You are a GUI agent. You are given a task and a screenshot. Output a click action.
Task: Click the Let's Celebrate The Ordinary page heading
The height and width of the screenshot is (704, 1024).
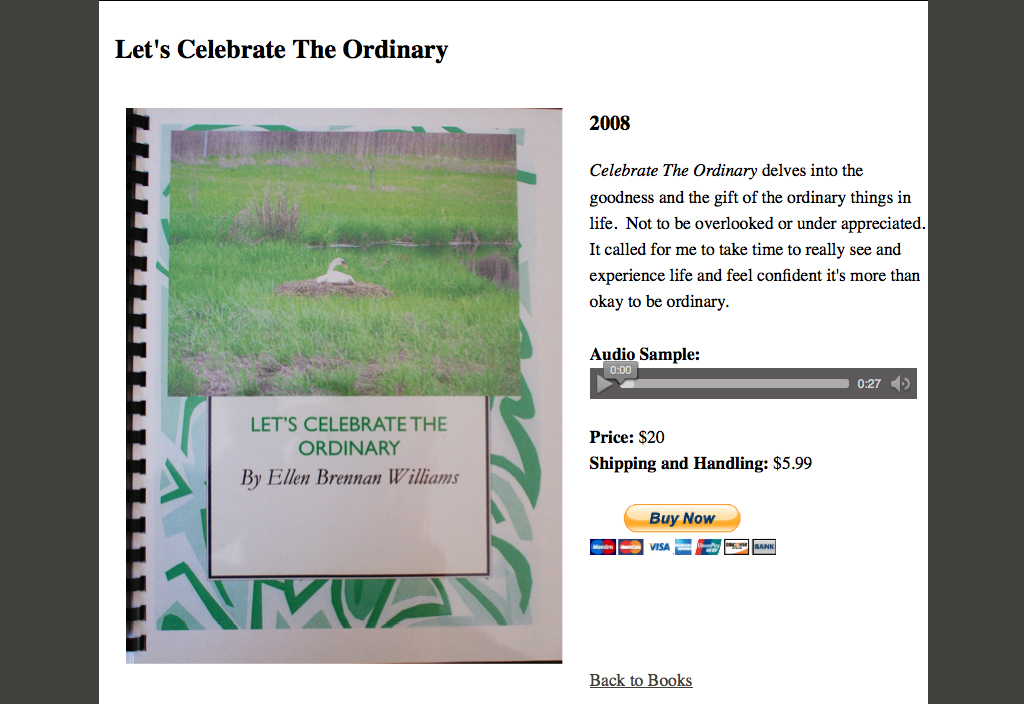pos(281,50)
